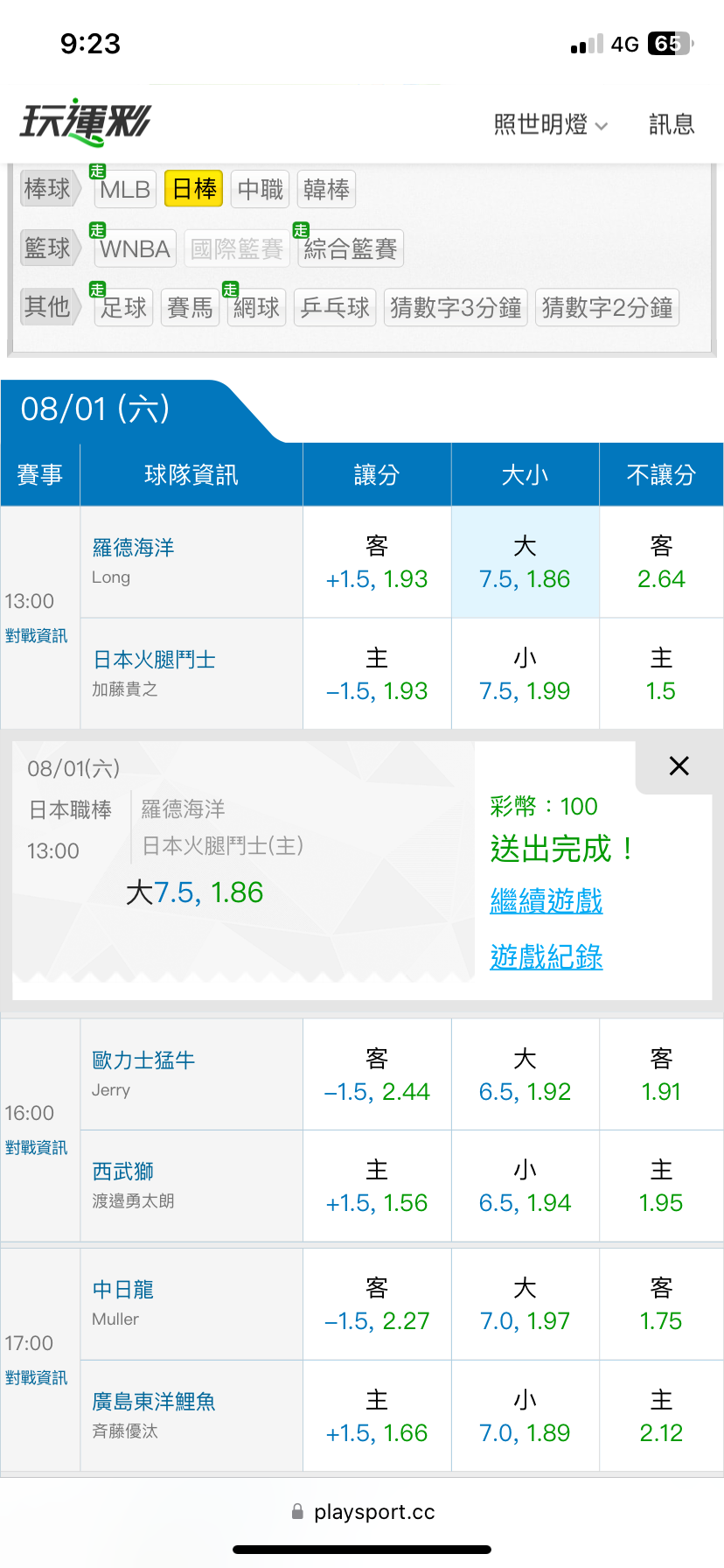The width and height of the screenshot is (724, 1568).
Task: Close the bet confirmation slip
Action: [679, 766]
